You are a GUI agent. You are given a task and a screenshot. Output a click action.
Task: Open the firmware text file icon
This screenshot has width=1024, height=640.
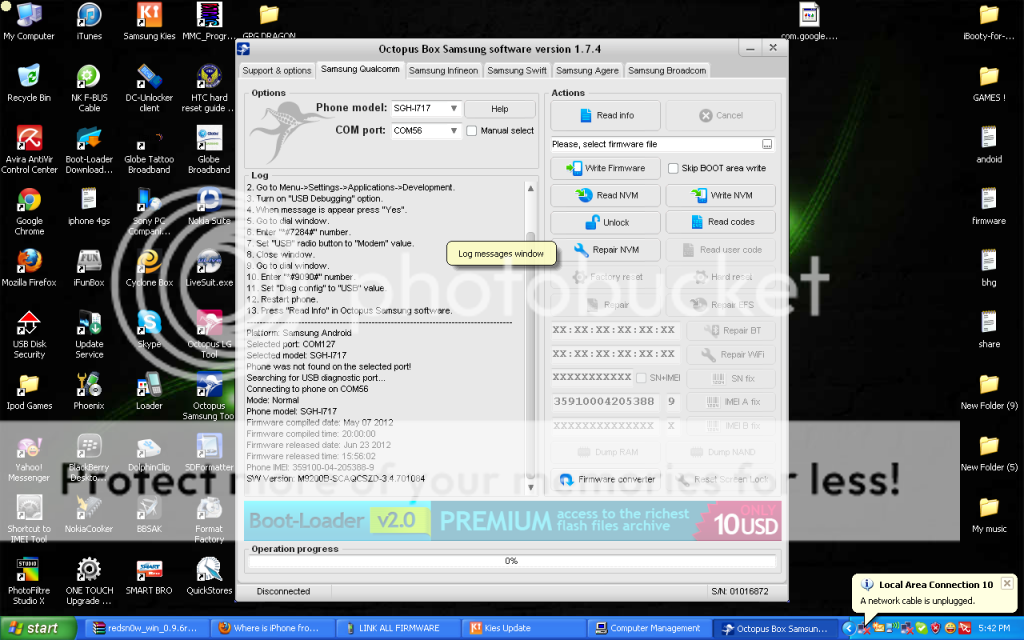tap(989, 207)
